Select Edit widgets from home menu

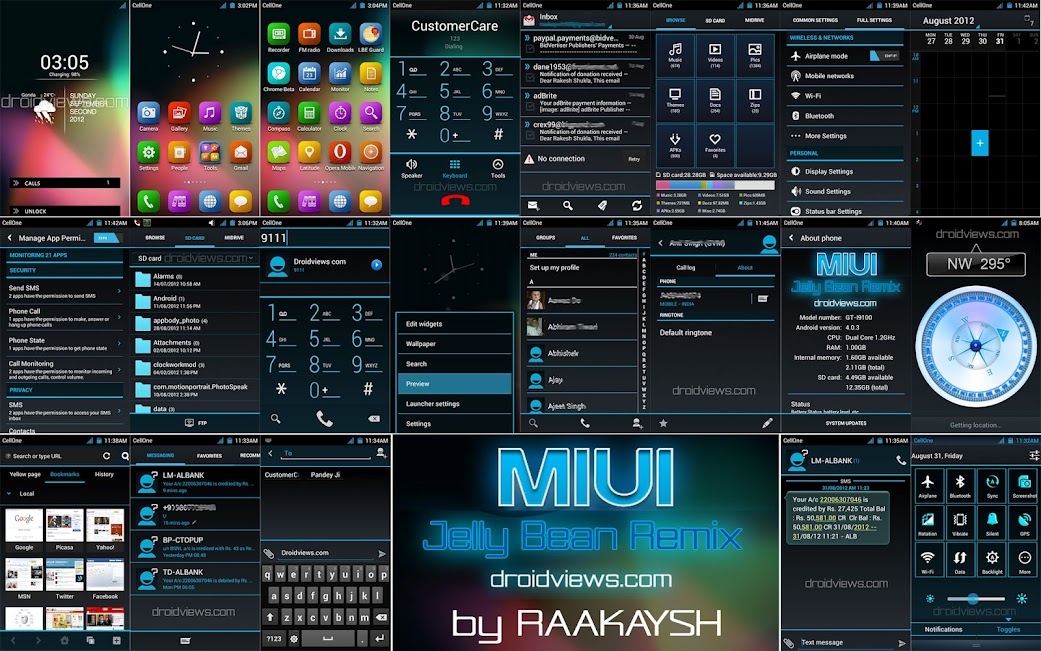(455, 324)
